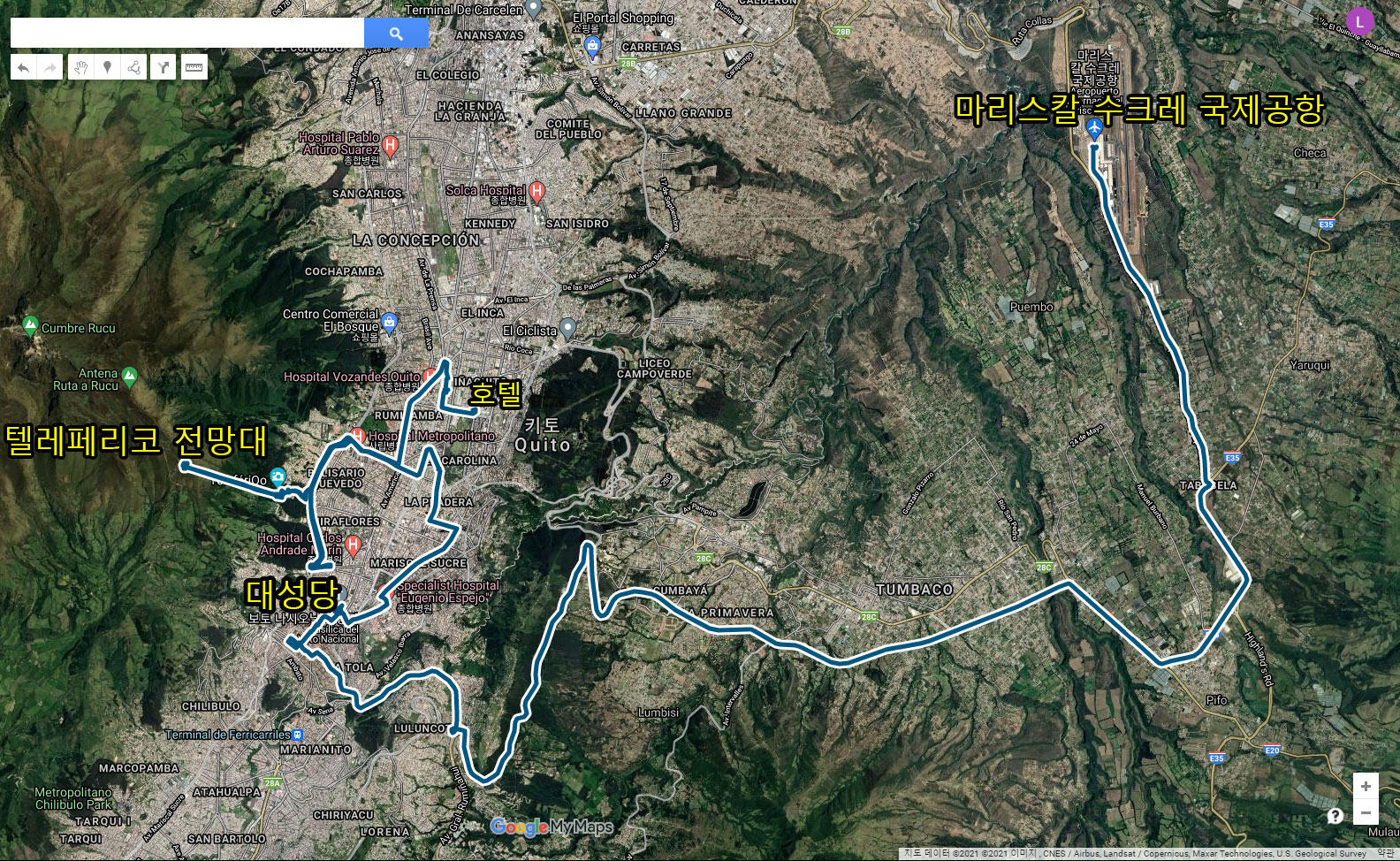
Task: Click the Puembo town label
Action: point(1031,307)
